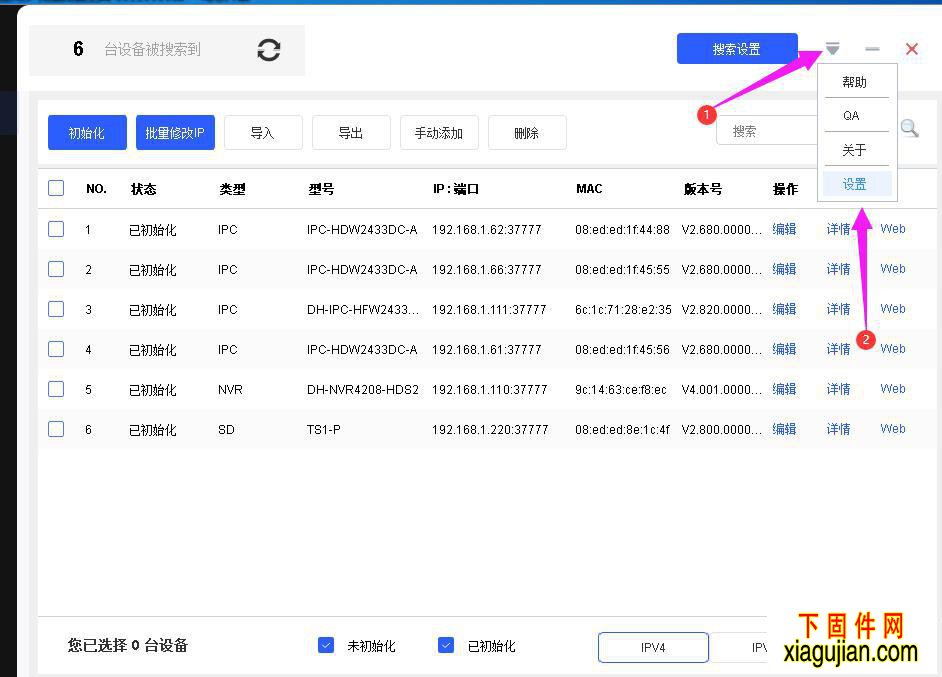942x677 pixels.
Task: Click the 初始化 initialize button
Action: (x=87, y=132)
